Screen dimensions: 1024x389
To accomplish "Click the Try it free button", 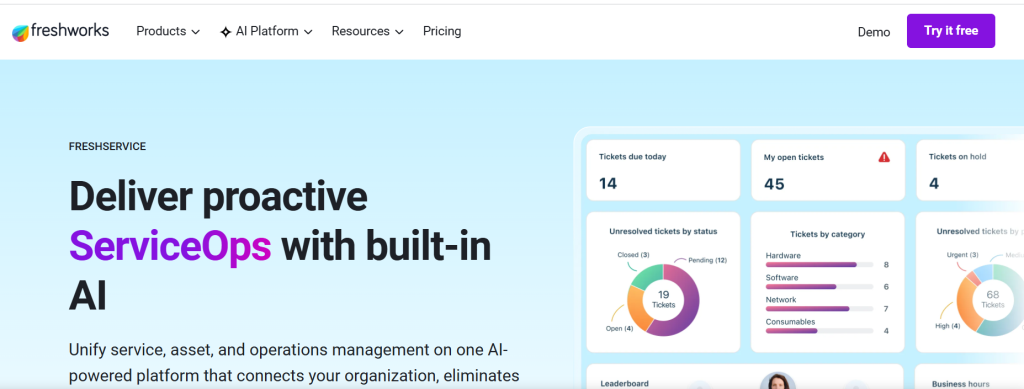I will point(951,31).
